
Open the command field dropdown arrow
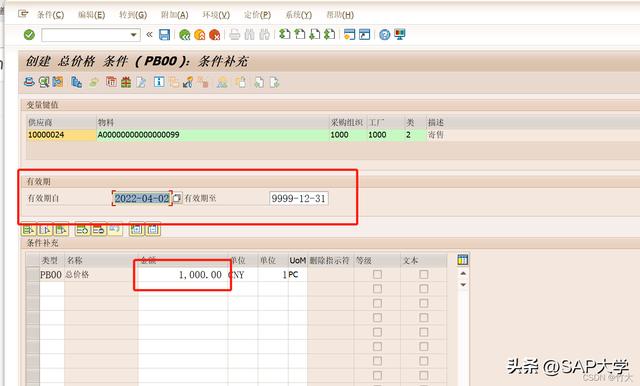(x=133, y=35)
